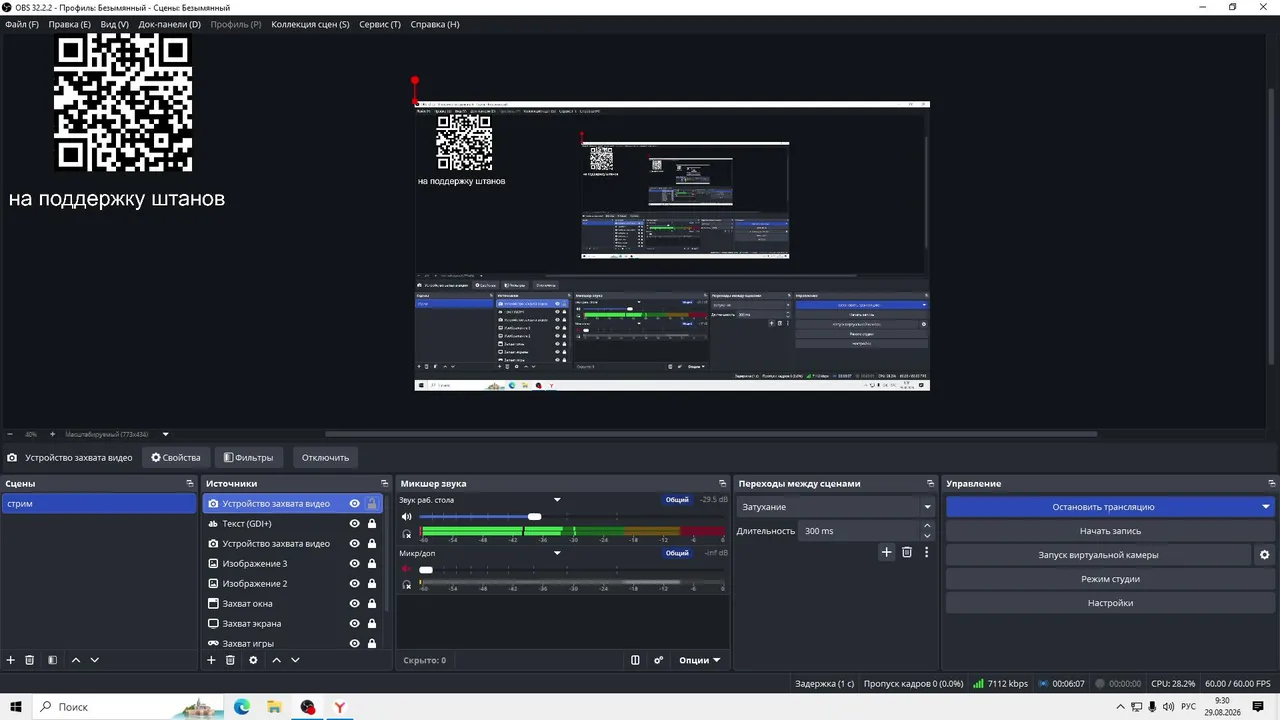
Task: Hide the Изображение 3 source
Action: (x=354, y=564)
